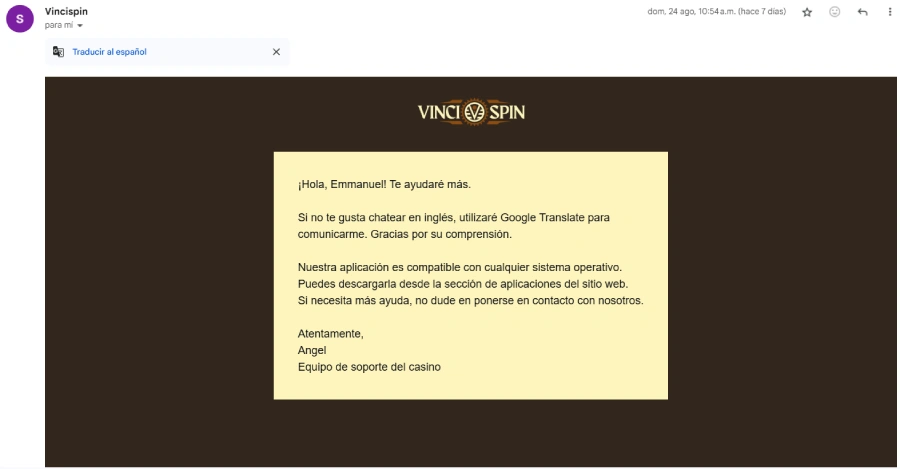Viewport: 900px width, 469px height.
Task: Add an emoji reaction to the email
Action: [x=835, y=12]
